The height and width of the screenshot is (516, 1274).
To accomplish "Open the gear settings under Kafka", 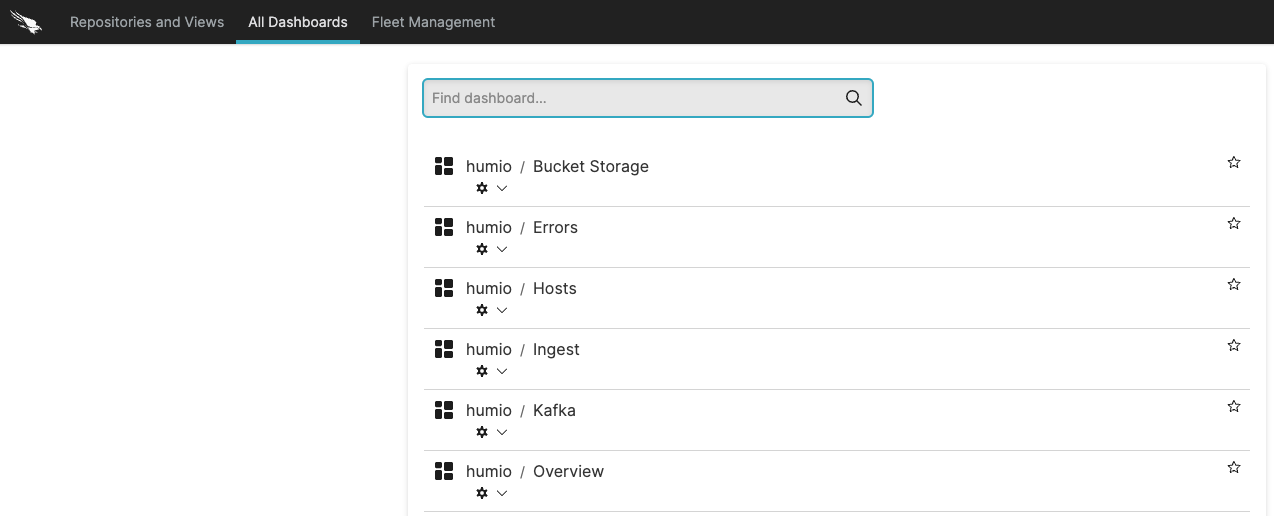I will pyautogui.click(x=482, y=432).
